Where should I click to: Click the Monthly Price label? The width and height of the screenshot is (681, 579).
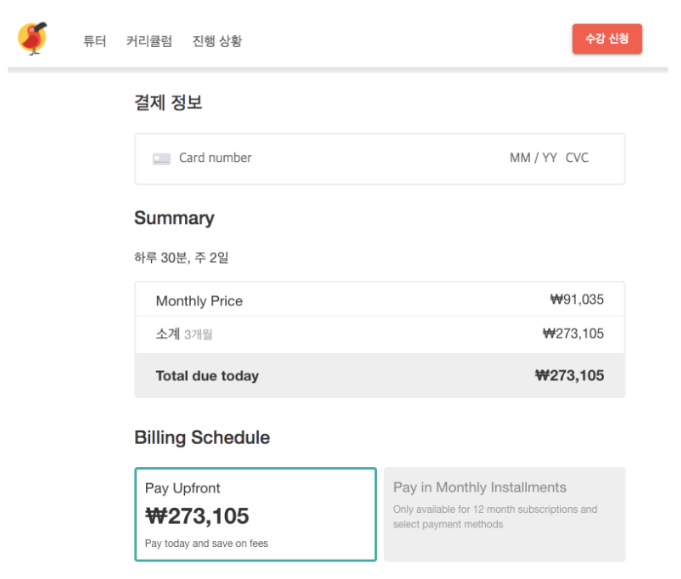pyautogui.click(x=199, y=301)
